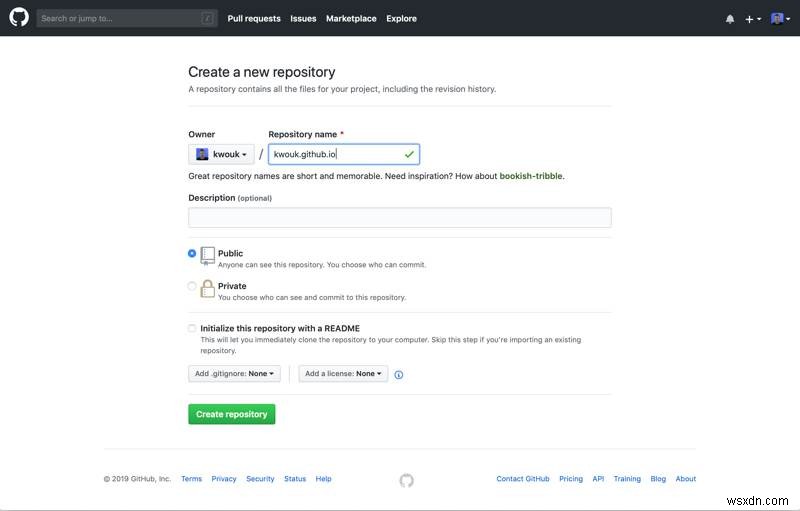
Task: Open the Pricing footer link
Action: point(571,479)
